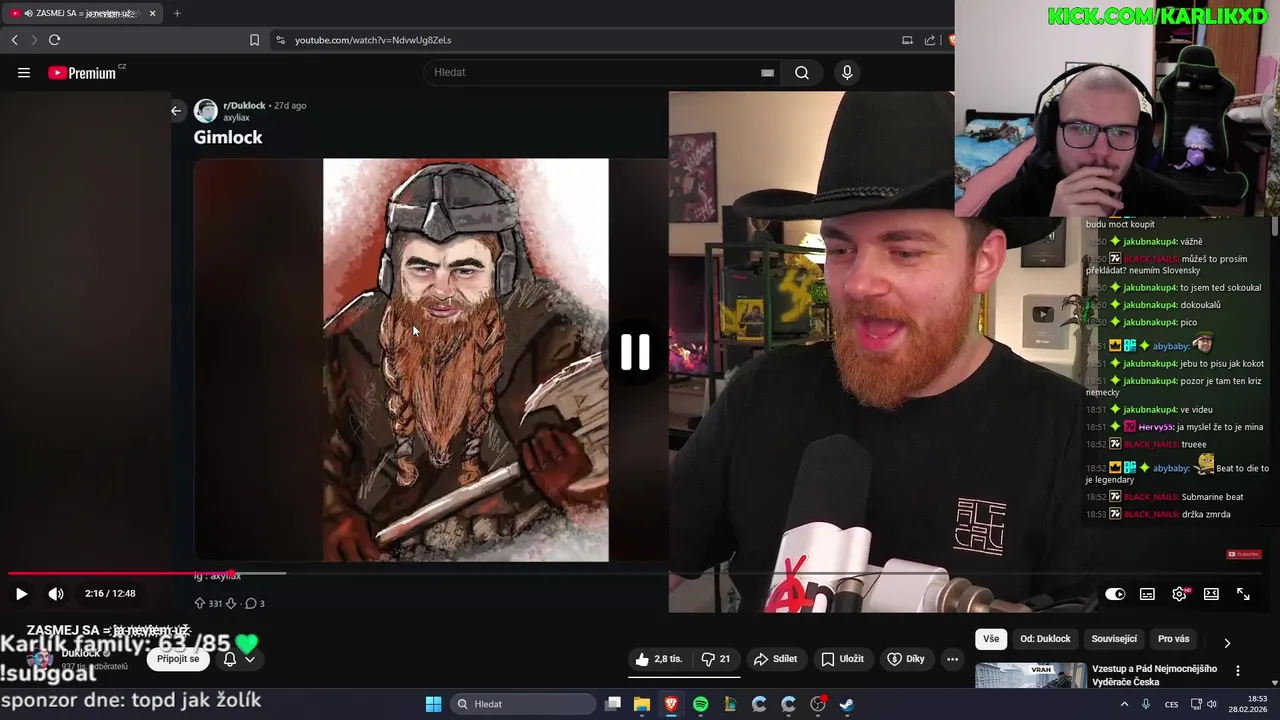Mute the video volume speaker icon
Viewport: 1280px width, 720px height.
click(56, 594)
